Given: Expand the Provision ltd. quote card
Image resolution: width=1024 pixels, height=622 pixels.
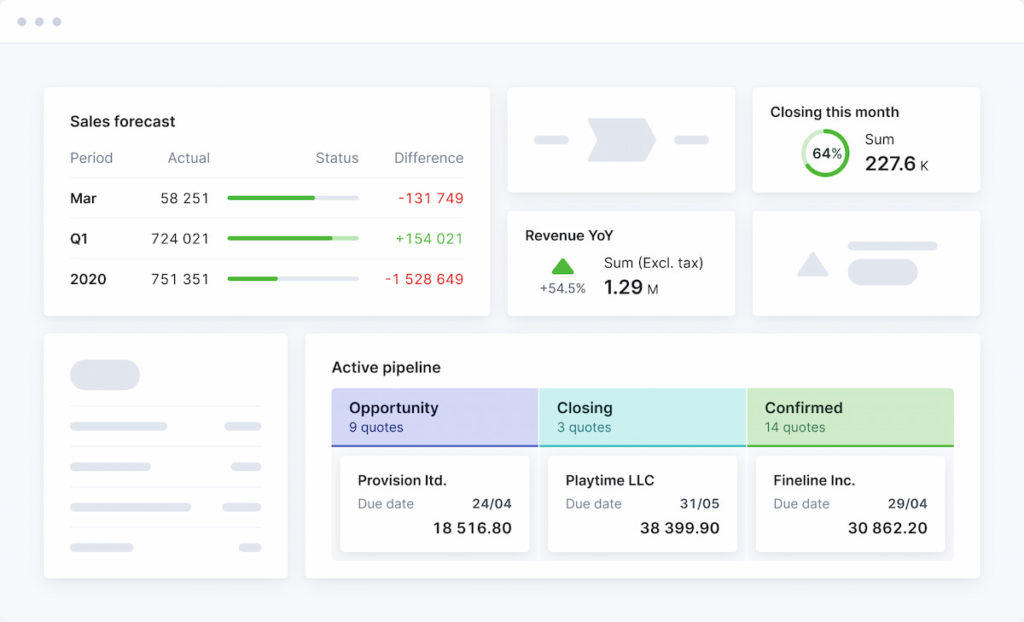Looking at the screenshot, I should point(434,503).
